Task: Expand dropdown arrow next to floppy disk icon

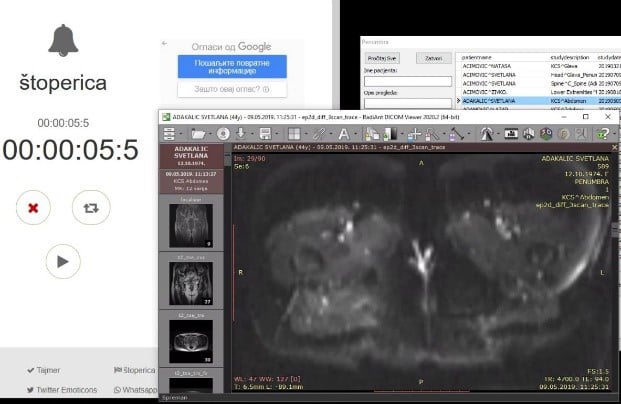Action: [x=276, y=134]
